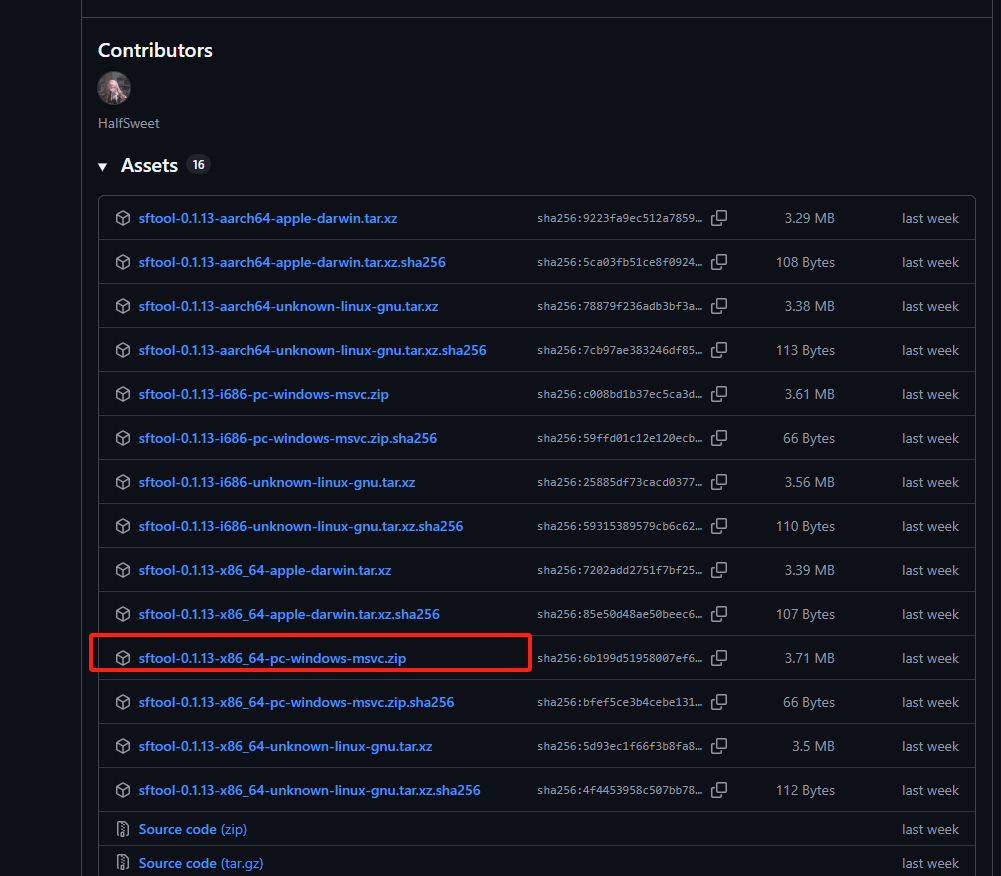Screen dimensions: 1001x876
Task: Open HalfSweet contributor avatar
Action: point(114,89)
